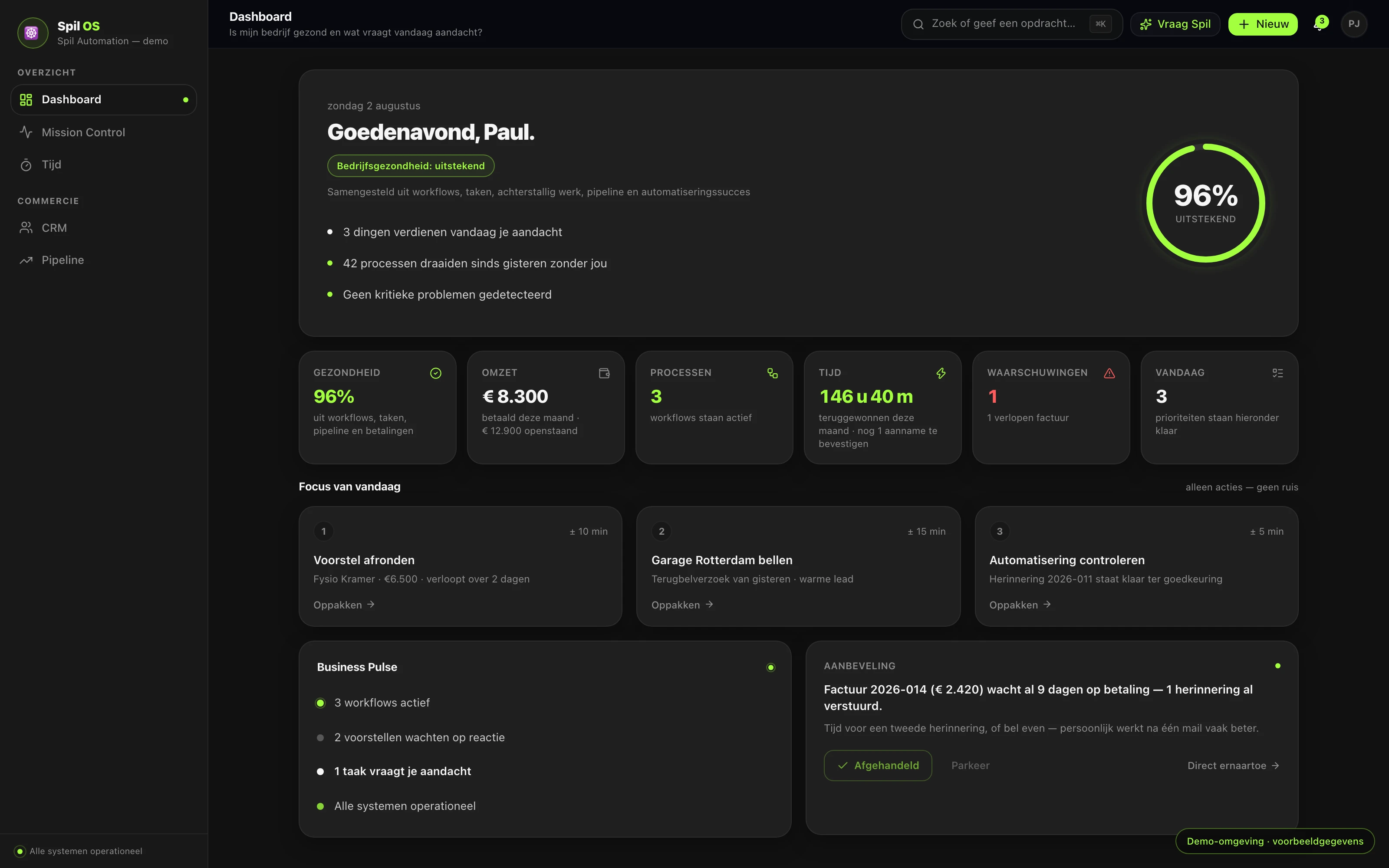Screen dimensions: 1389x868
Task: Click the Omzet wallet icon
Action: point(604,373)
